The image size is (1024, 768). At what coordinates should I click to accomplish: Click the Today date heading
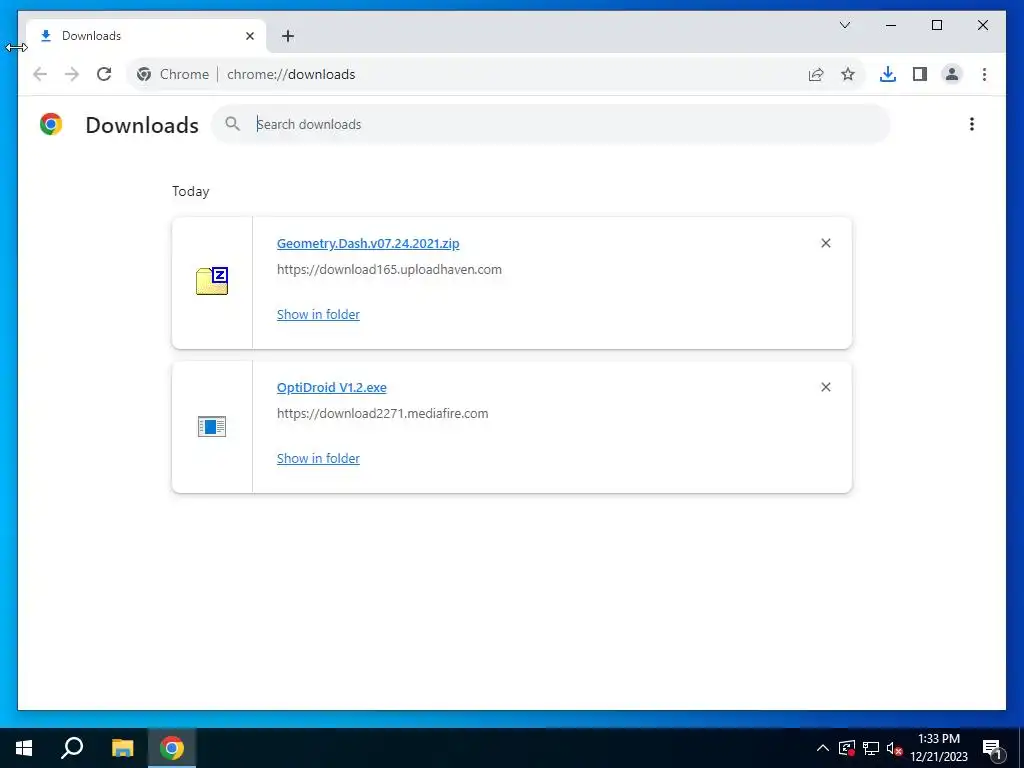pos(191,191)
